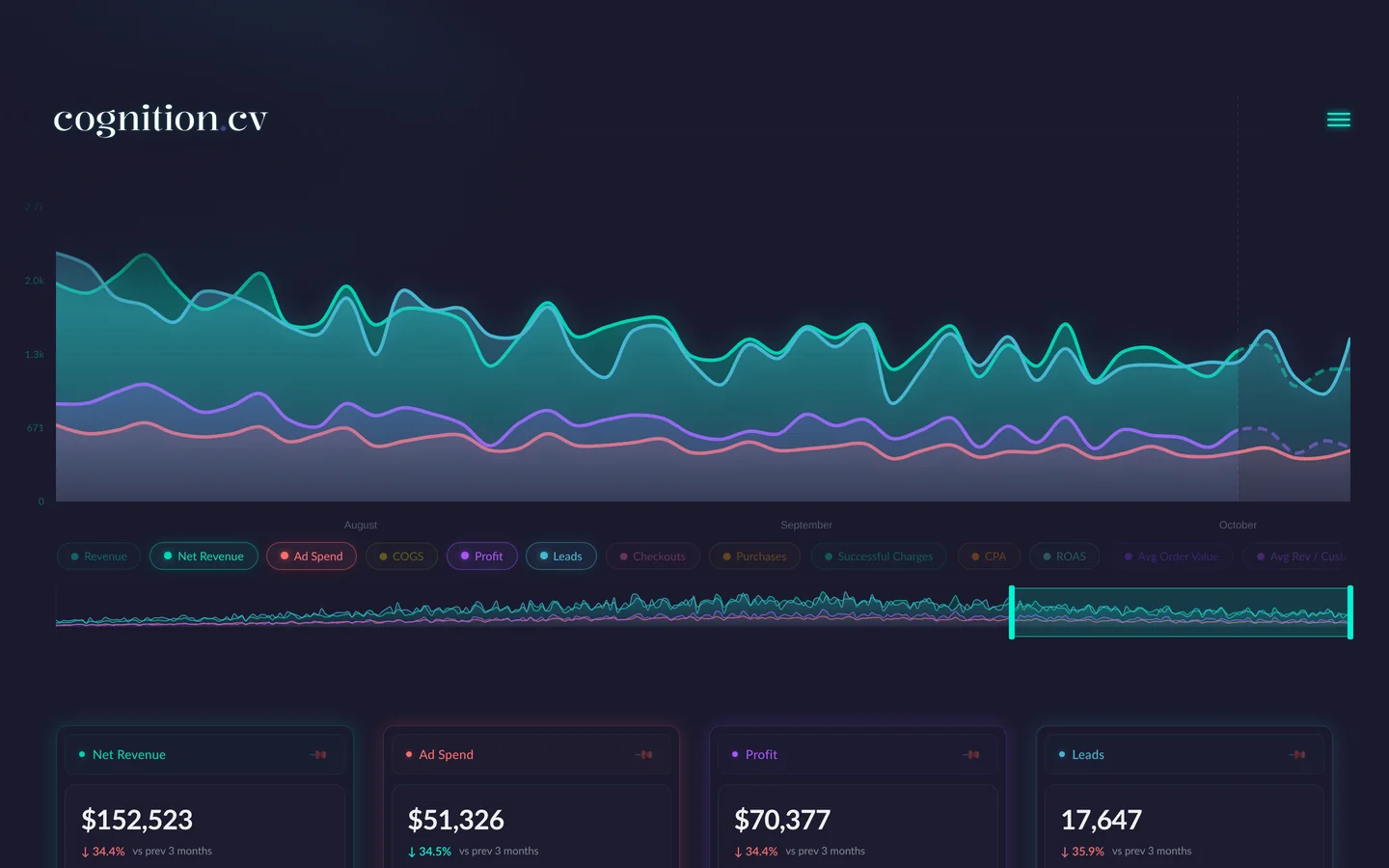Enable the Successful Charges series
This screenshot has height=868, width=1389.
click(x=879, y=556)
